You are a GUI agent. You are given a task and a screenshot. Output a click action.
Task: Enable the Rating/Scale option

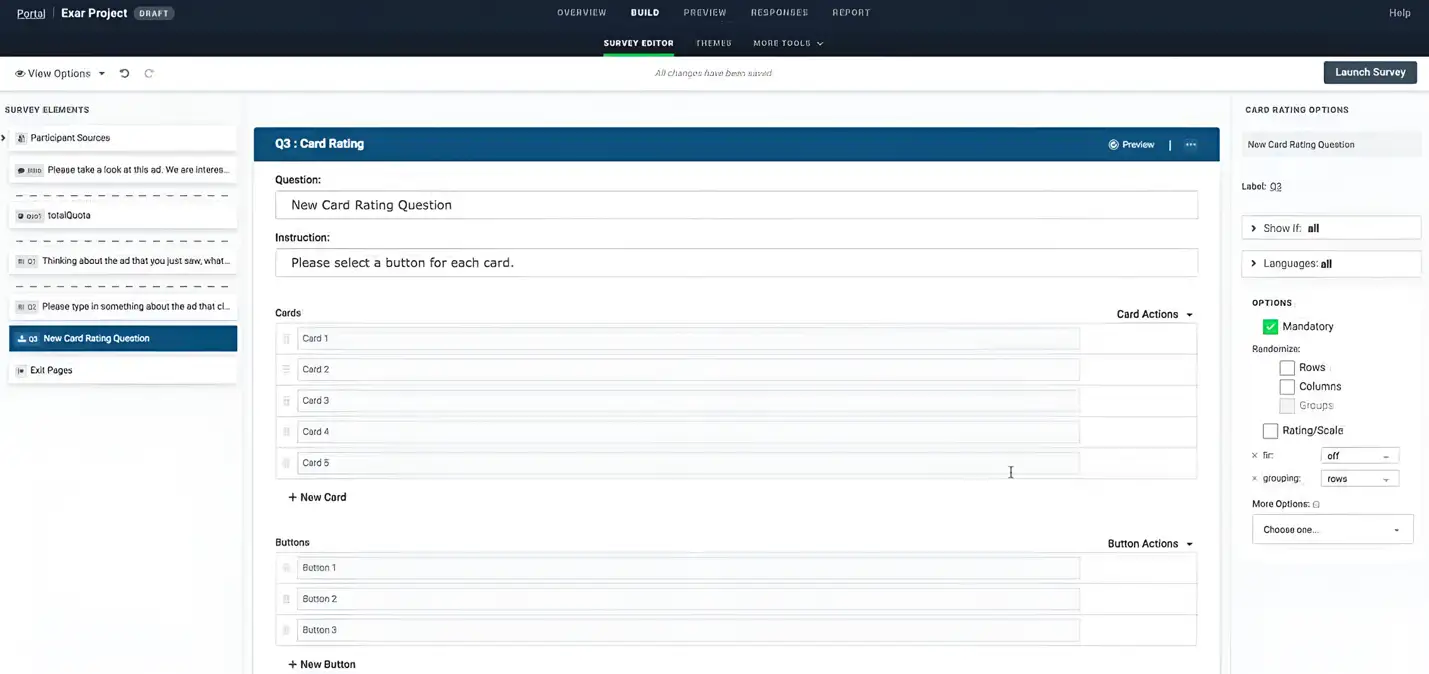(1270, 430)
